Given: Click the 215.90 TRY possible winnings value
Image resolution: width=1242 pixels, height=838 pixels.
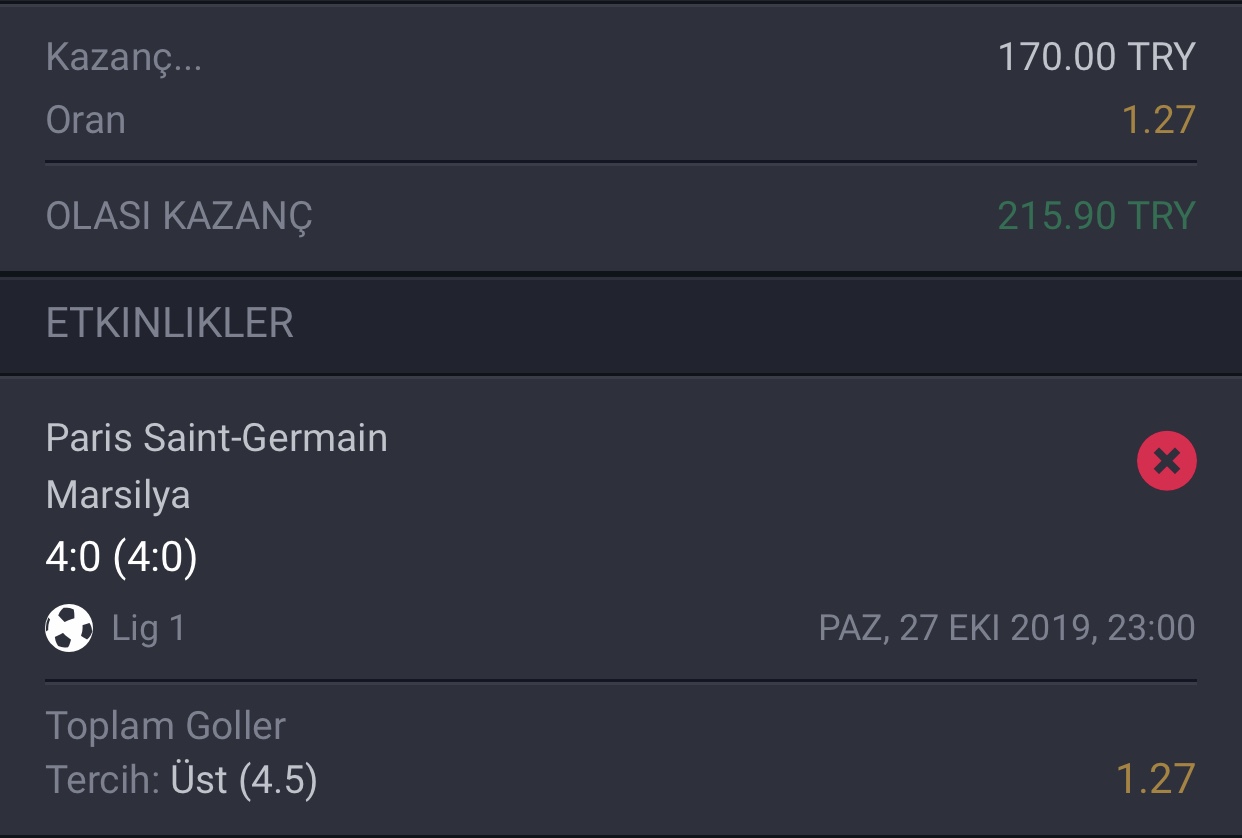Looking at the screenshot, I should (1096, 216).
